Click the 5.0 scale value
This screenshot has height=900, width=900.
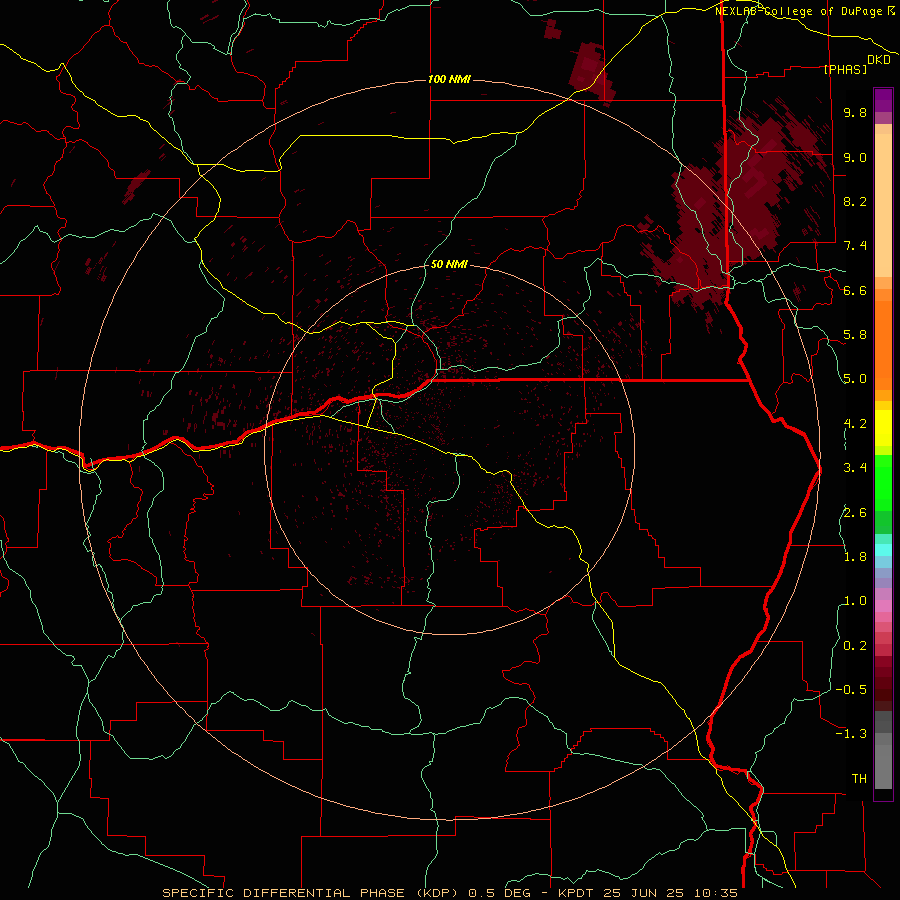tap(855, 379)
